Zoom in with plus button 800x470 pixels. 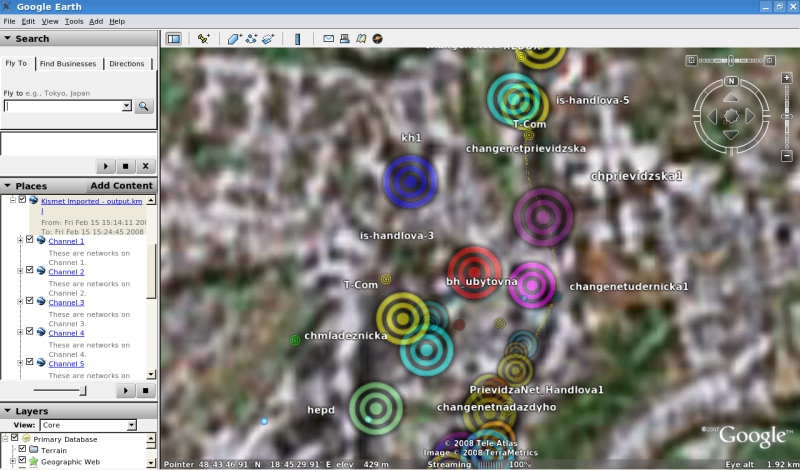[787, 78]
